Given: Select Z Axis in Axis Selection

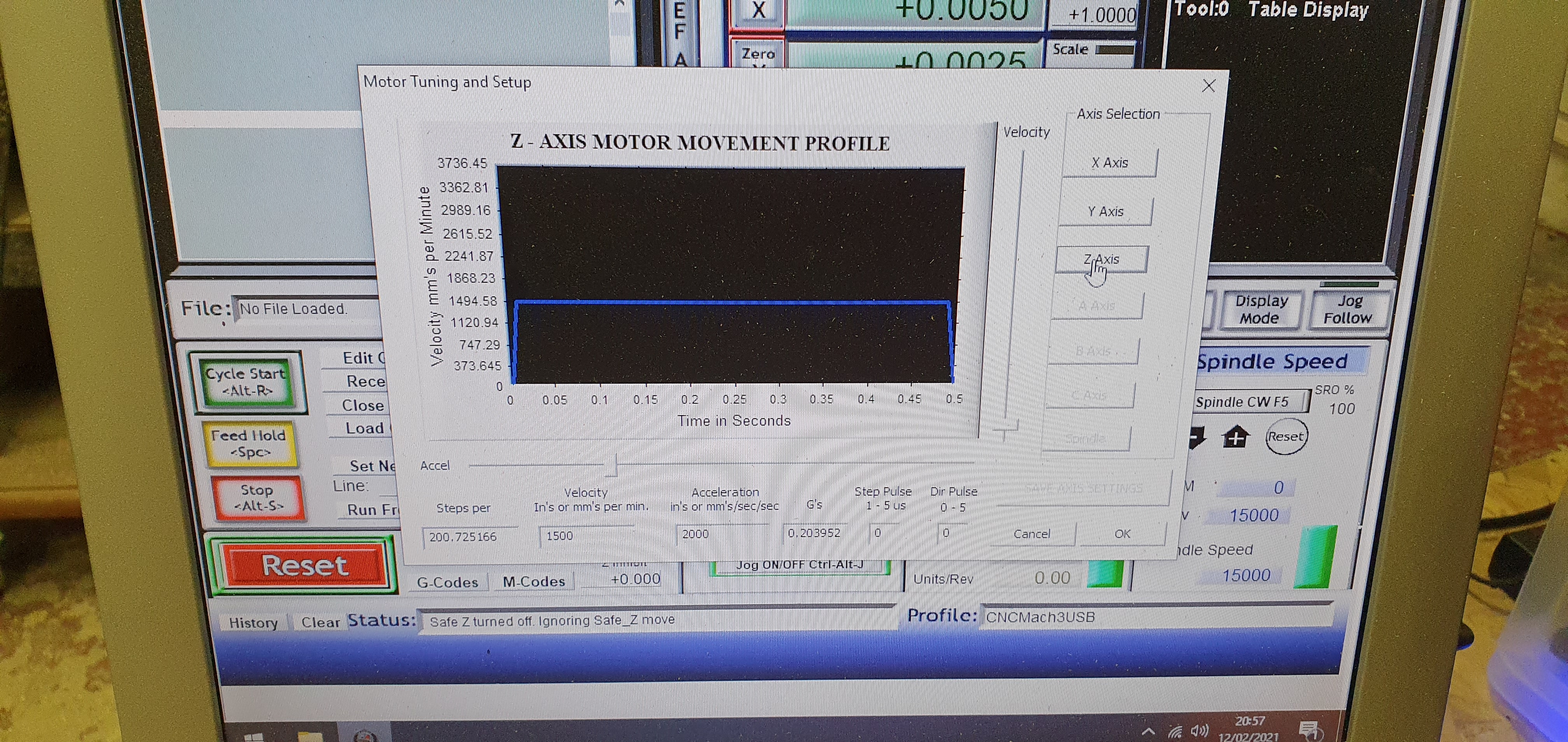Looking at the screenshot, I should [x=1101, y=259].
